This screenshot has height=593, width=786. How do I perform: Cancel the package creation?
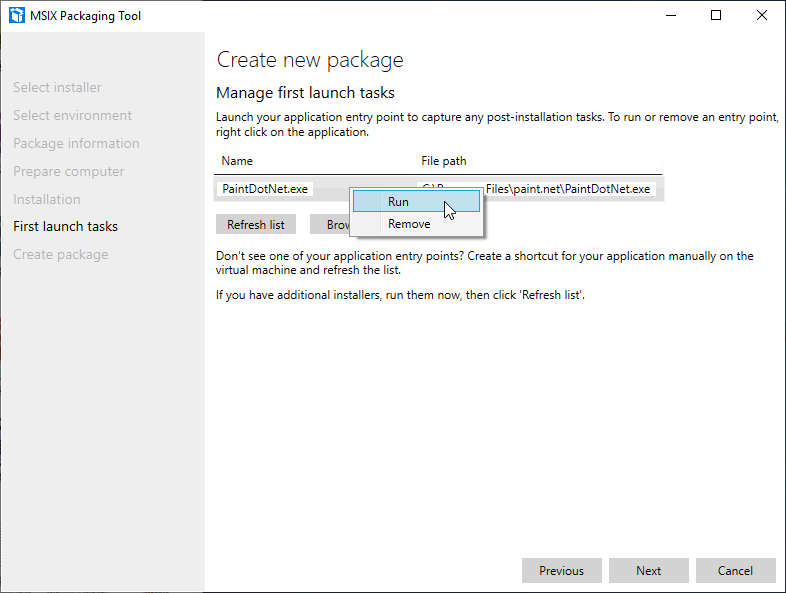735,571
